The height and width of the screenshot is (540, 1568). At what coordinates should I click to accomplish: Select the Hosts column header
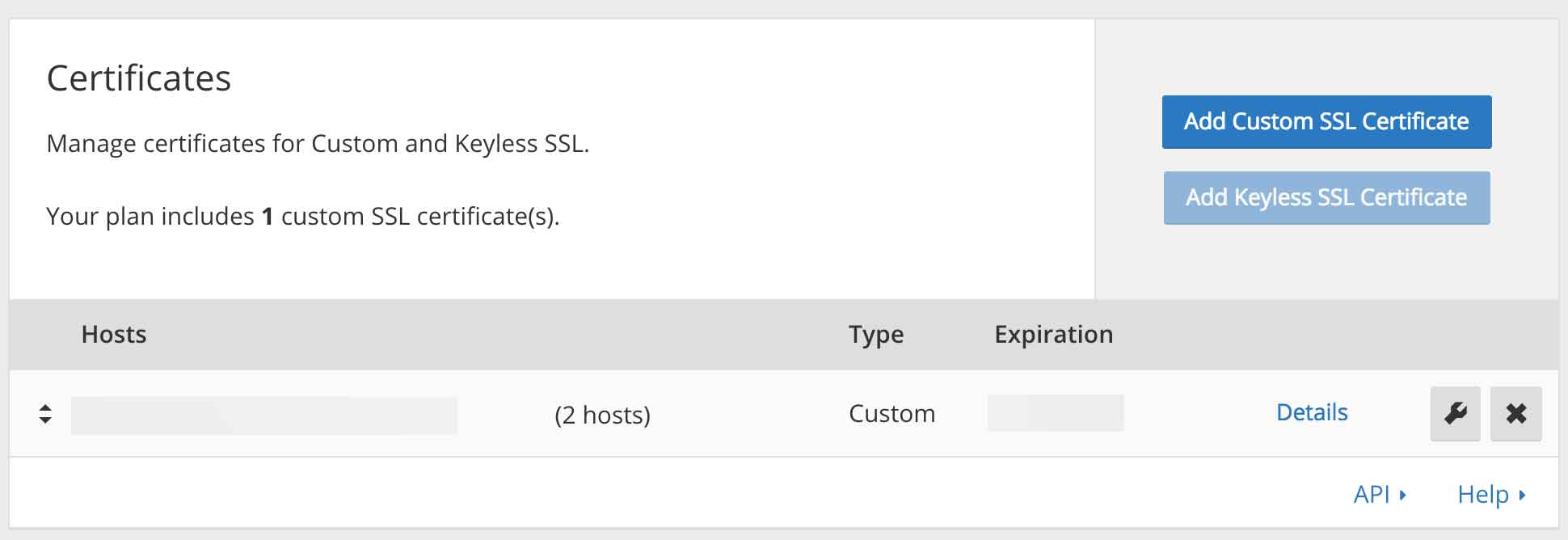click(114, 335)
